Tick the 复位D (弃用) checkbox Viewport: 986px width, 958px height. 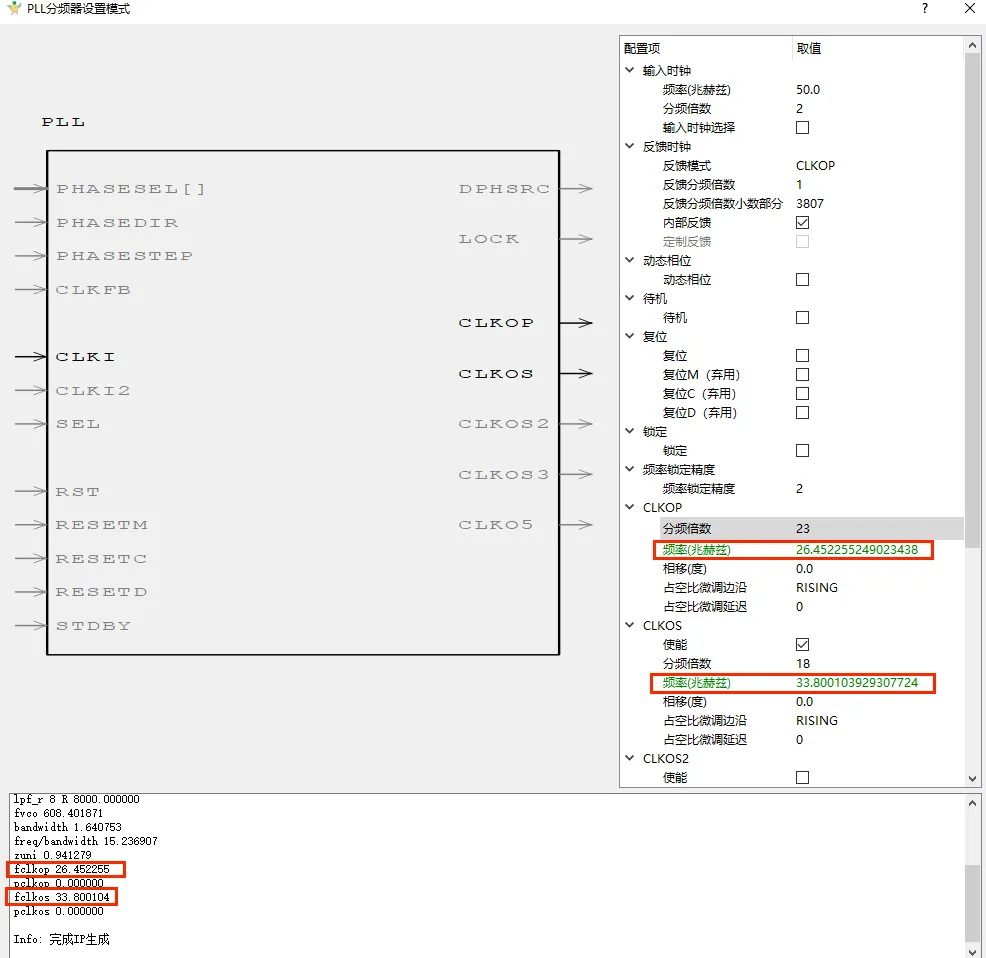point(802,413)
